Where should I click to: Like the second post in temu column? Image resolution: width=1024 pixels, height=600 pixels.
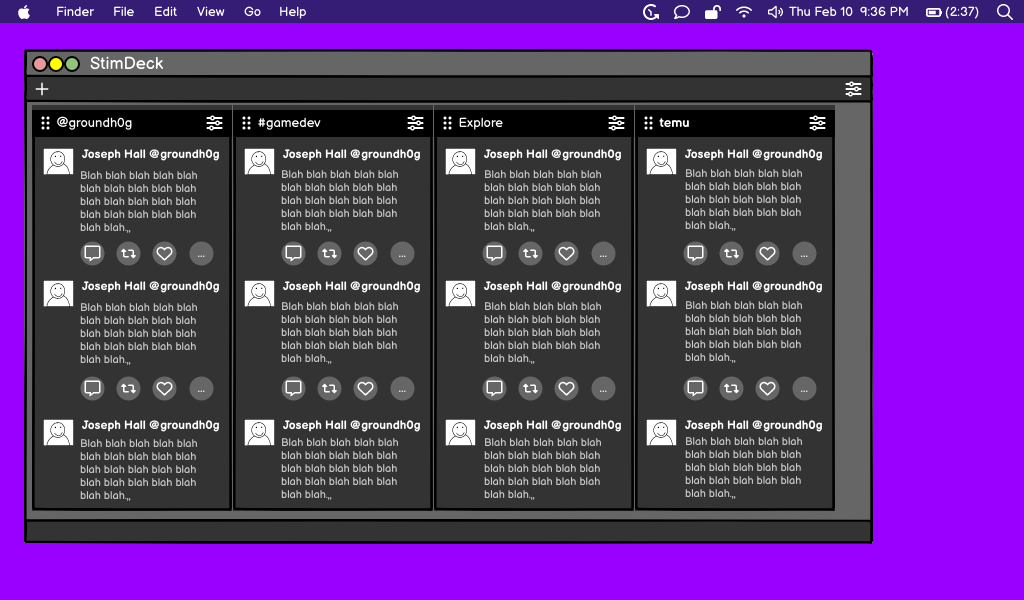(768, 388)
